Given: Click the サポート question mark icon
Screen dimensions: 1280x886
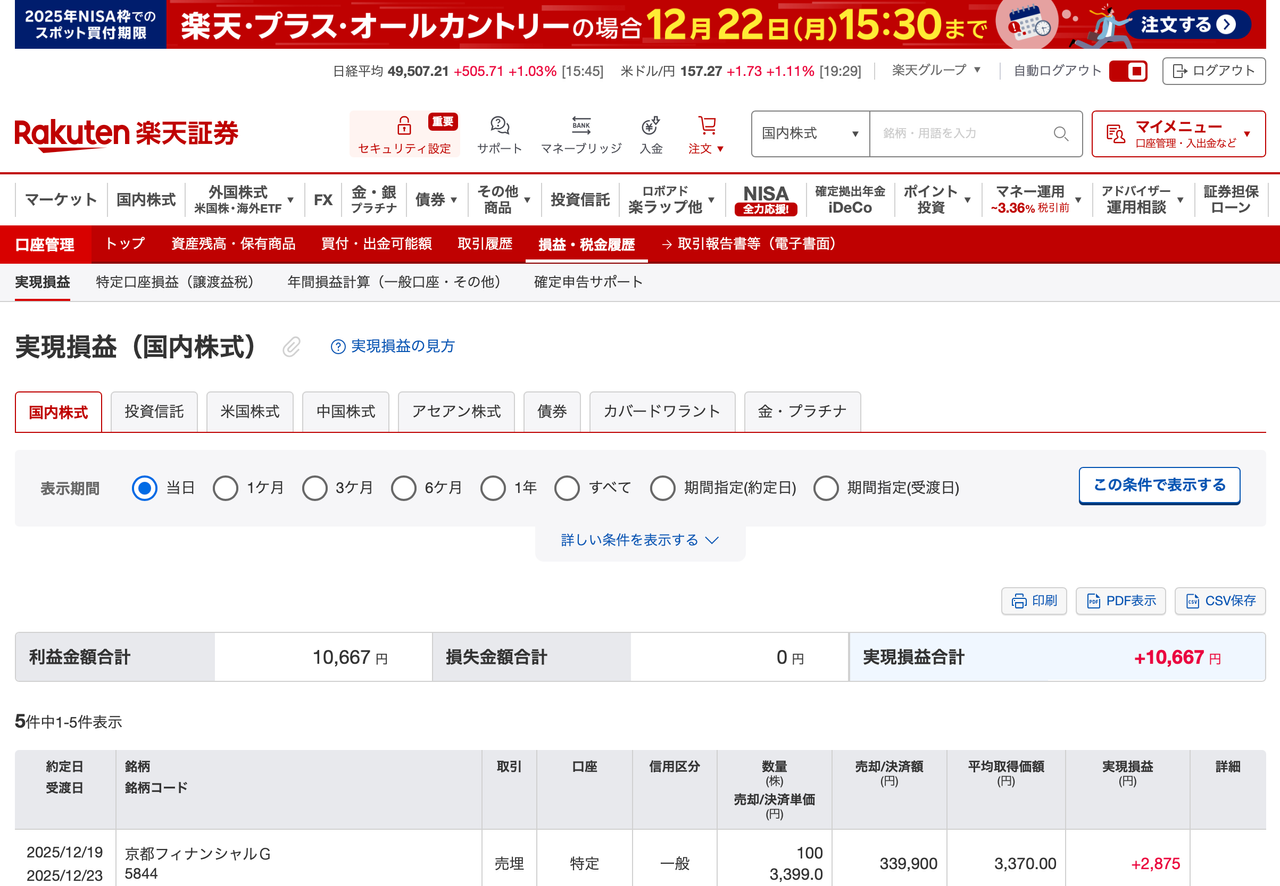Looking at the screenshot, I should (498, 125).
